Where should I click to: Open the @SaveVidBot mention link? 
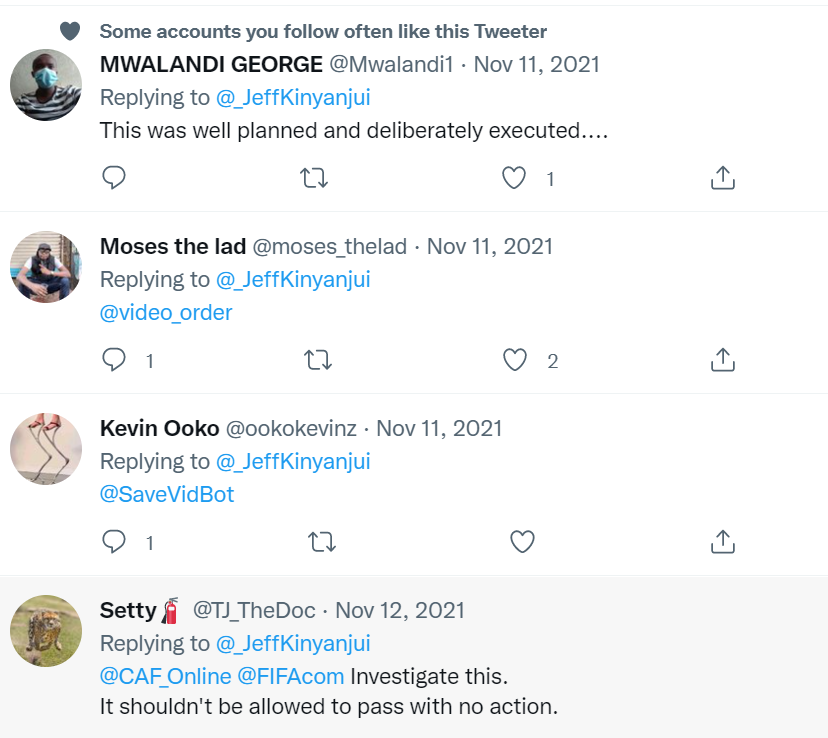coord(167,494)
